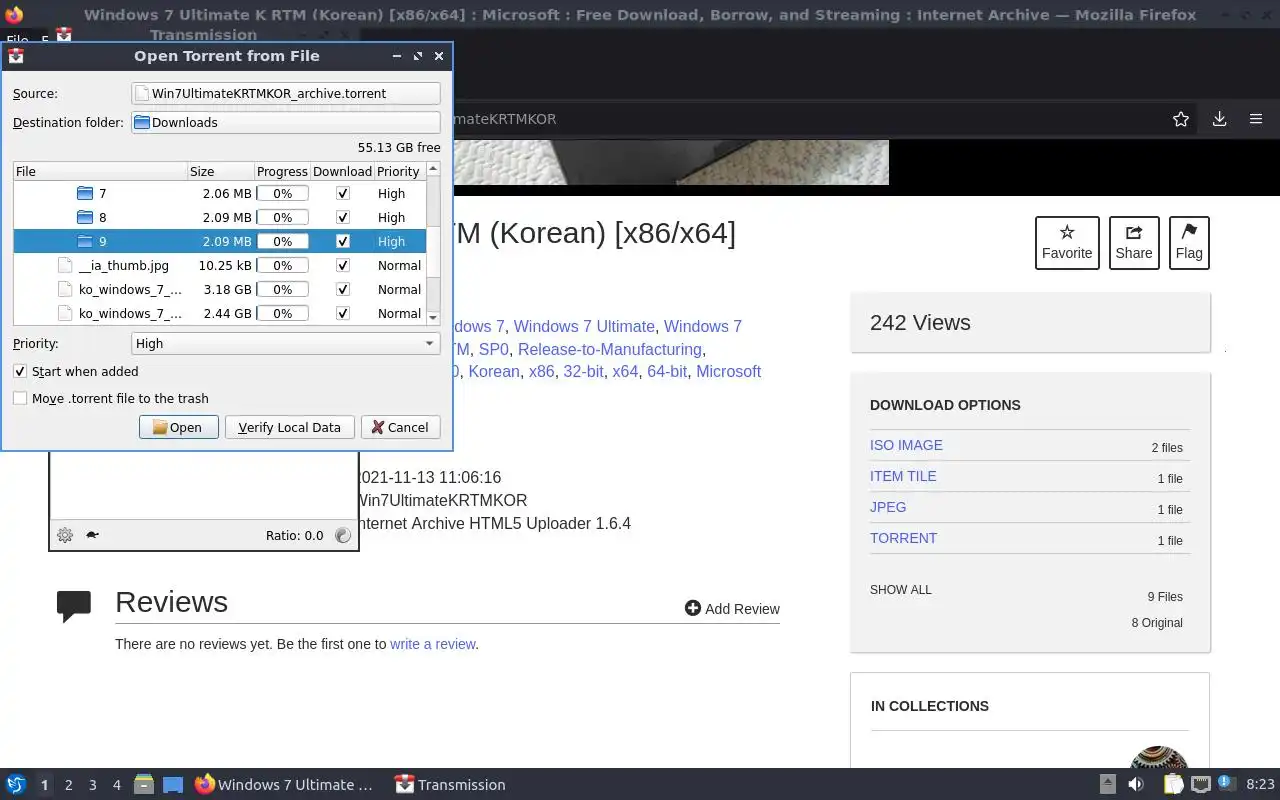1280x800 pixels.
Task: Open the Destination folder Downloads chooser
Action: point(286,122)
